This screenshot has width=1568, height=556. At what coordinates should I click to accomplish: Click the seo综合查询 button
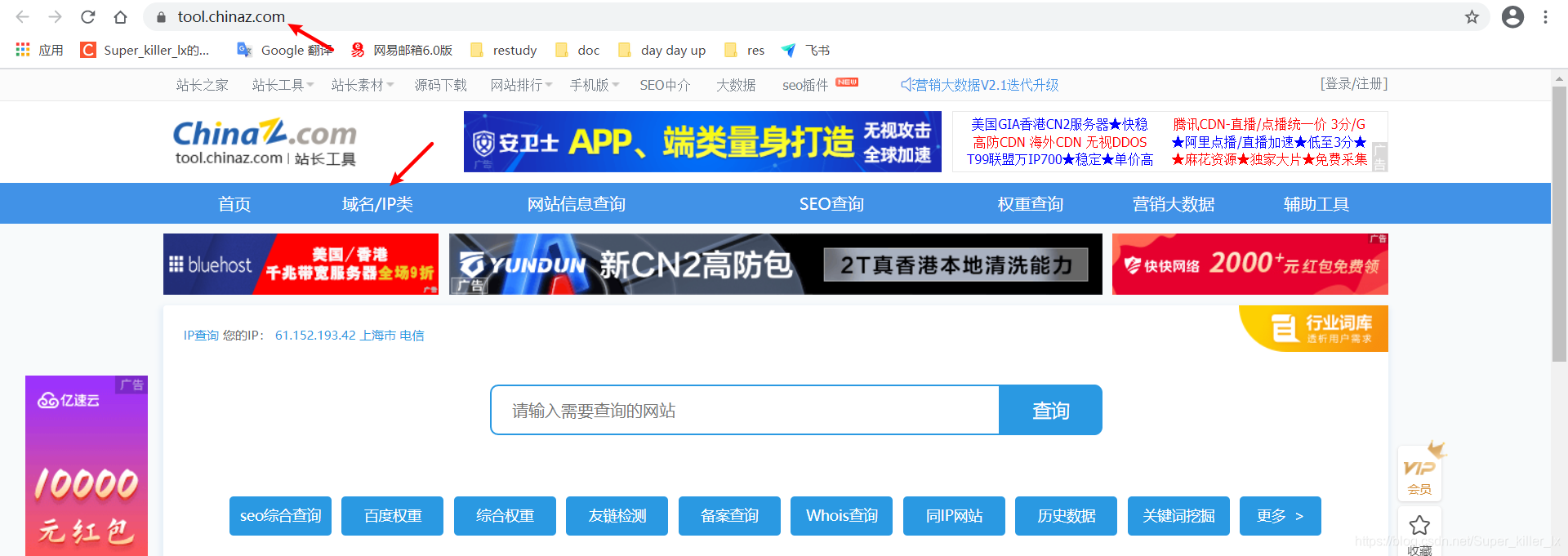click(x=280, y=516)
